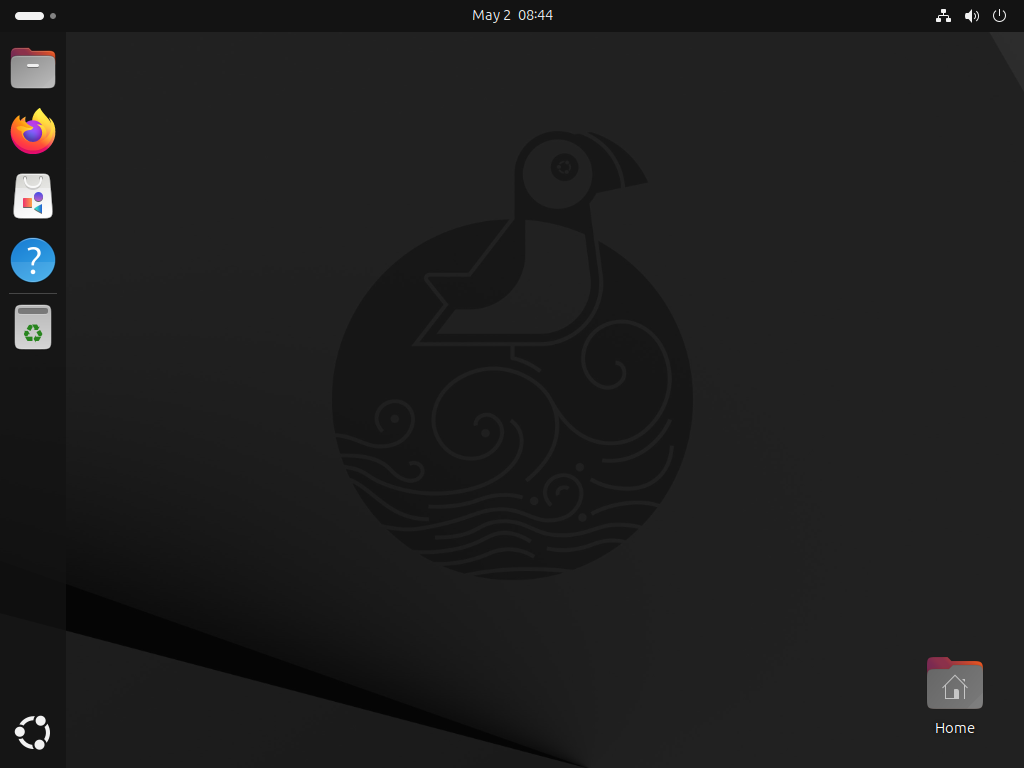This screenshot has width=1024, height=768.
Task: Click the wired network status icon
Action: click(943, 16)
